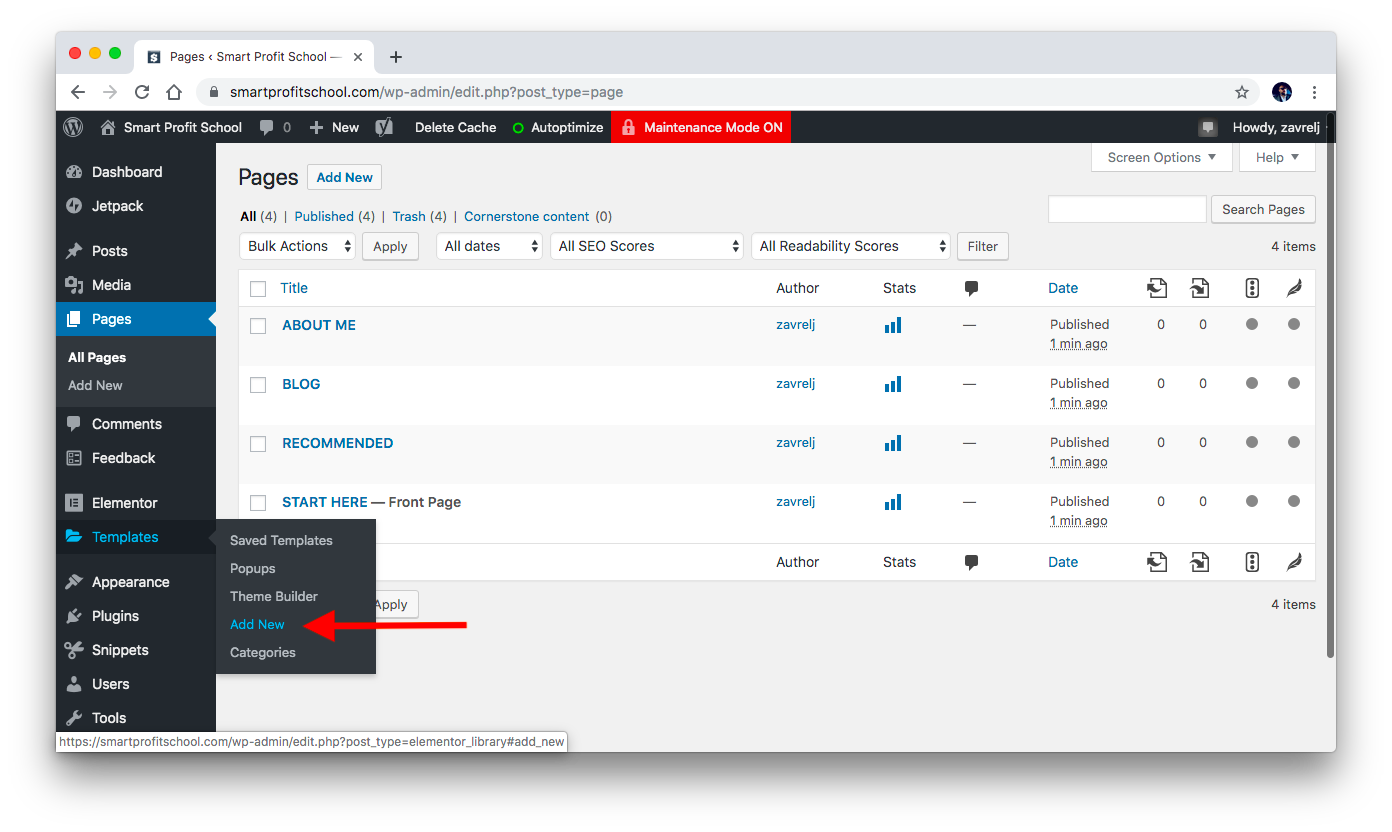Click the readability dot for BLOG row

click(1294, 383)
